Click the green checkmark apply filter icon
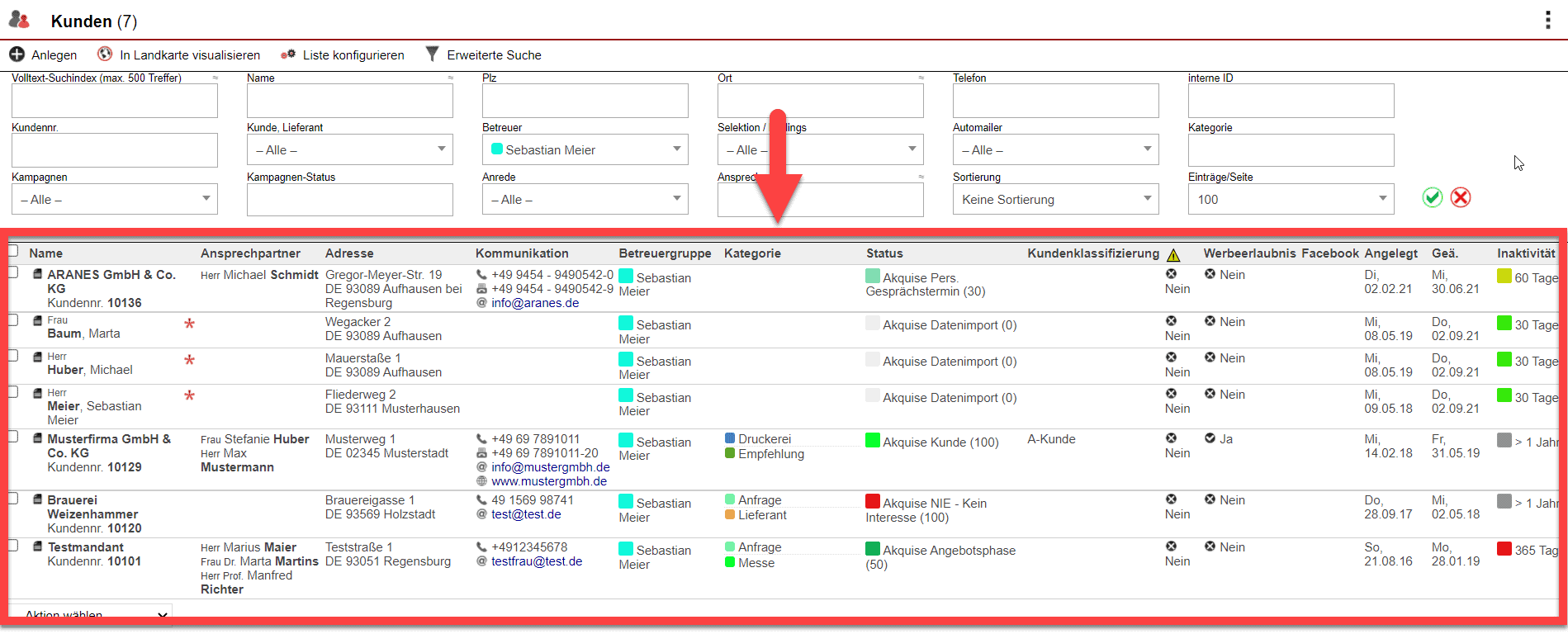The height and width of the screenshot is (634, 1568). [1433, 197]
